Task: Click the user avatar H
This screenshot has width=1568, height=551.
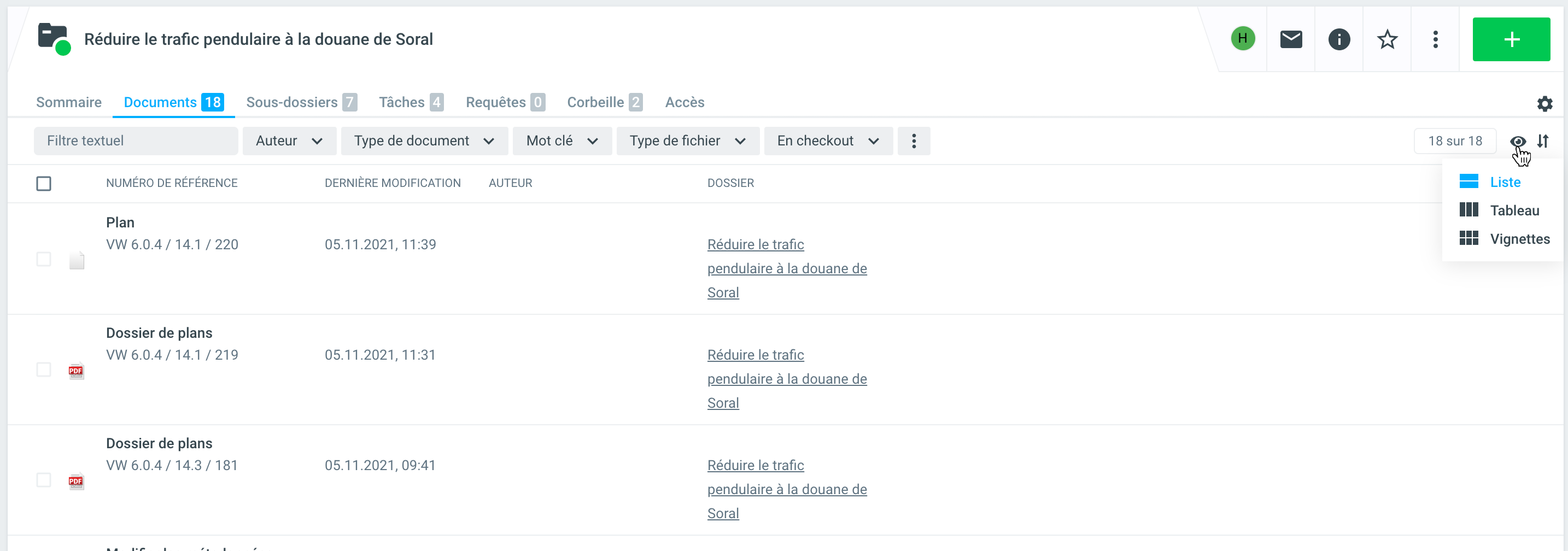Action: point(1242,39)
